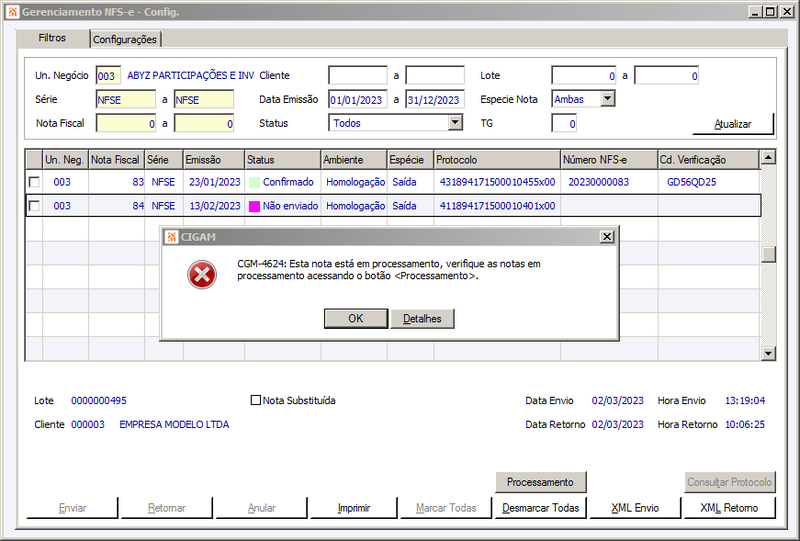
Task: Click the Data Emissão 31/12/2023 field
Action: (x=435, y=100)
